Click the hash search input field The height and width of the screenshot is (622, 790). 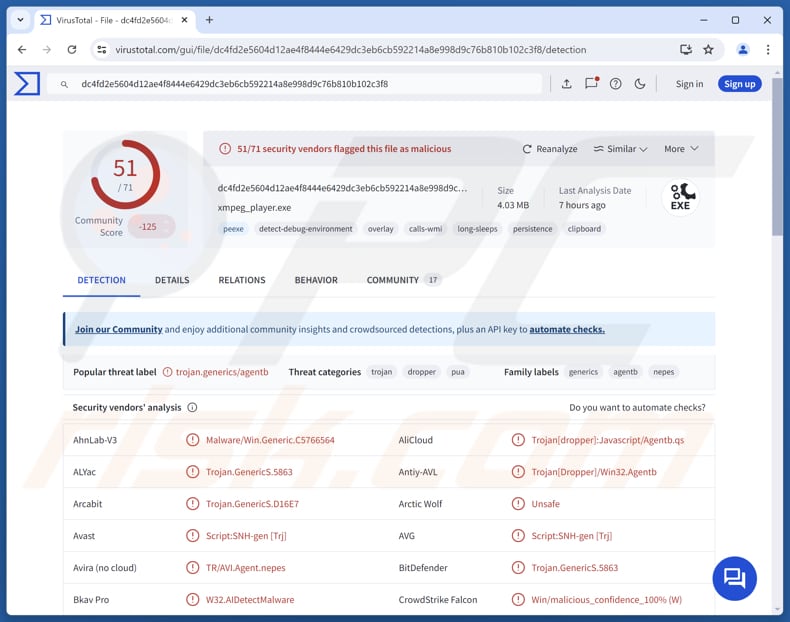(300, 84)
